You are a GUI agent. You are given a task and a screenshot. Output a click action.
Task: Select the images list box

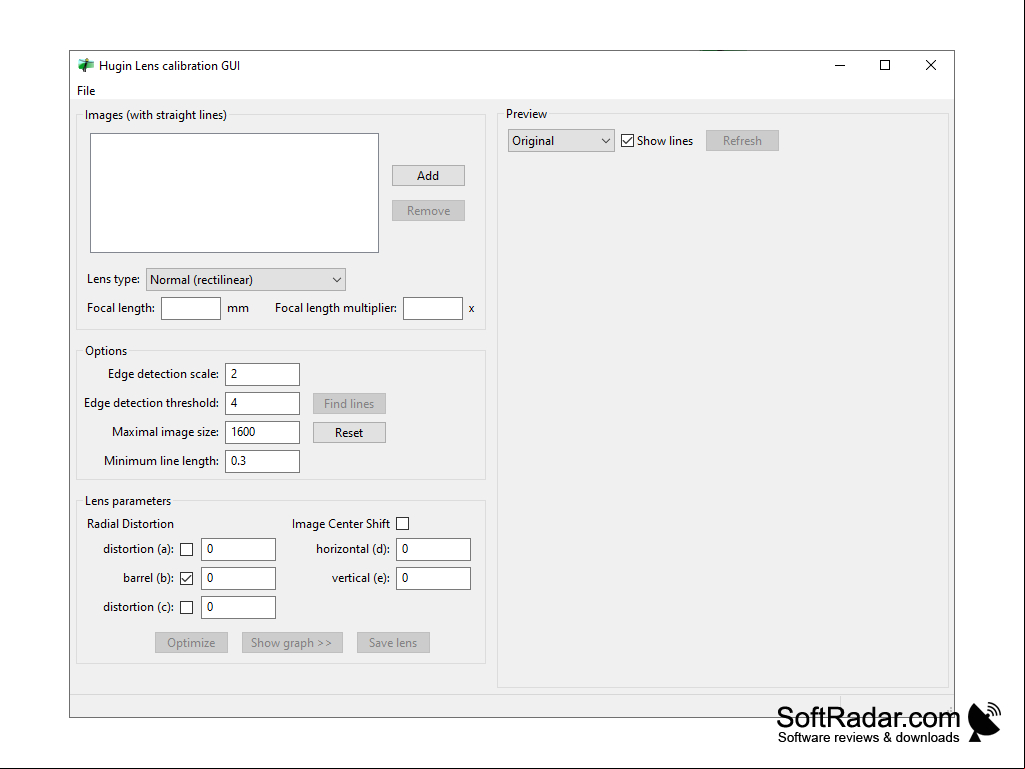point(235,193)
